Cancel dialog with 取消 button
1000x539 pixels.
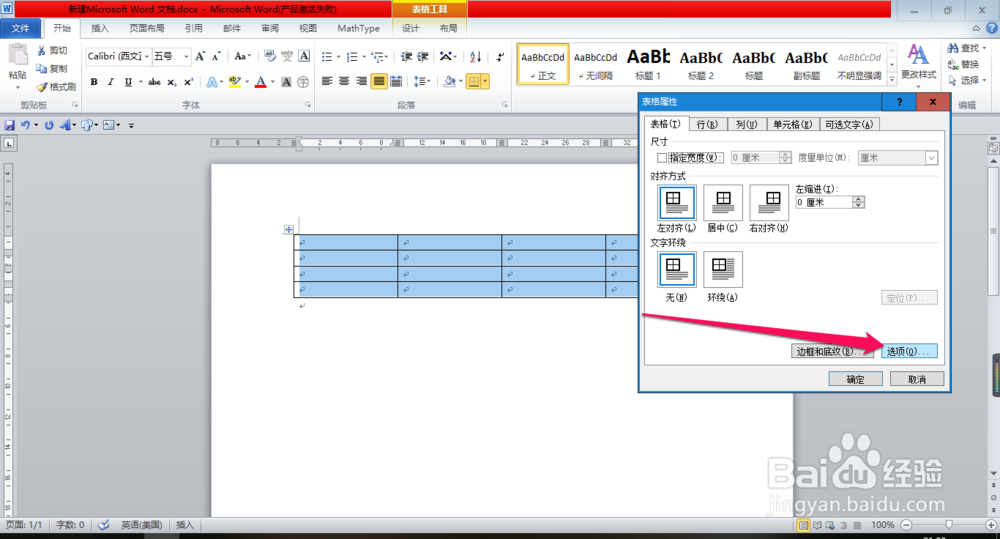[916, 380]
